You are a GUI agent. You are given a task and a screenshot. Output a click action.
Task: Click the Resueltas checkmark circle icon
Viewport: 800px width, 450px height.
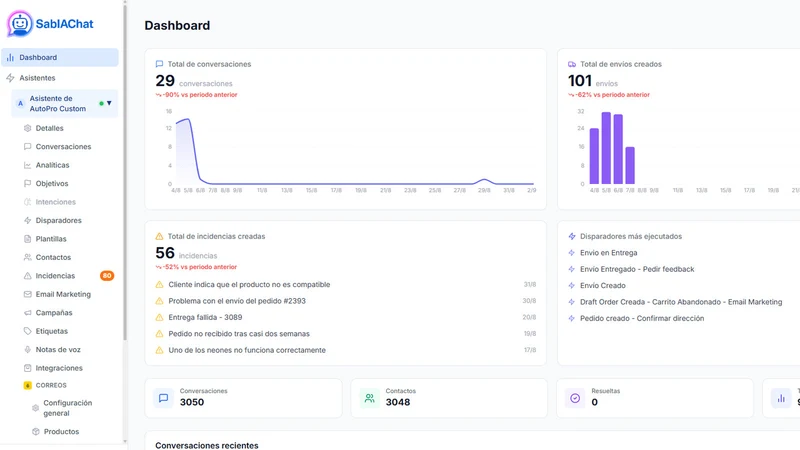pos(575,398)
